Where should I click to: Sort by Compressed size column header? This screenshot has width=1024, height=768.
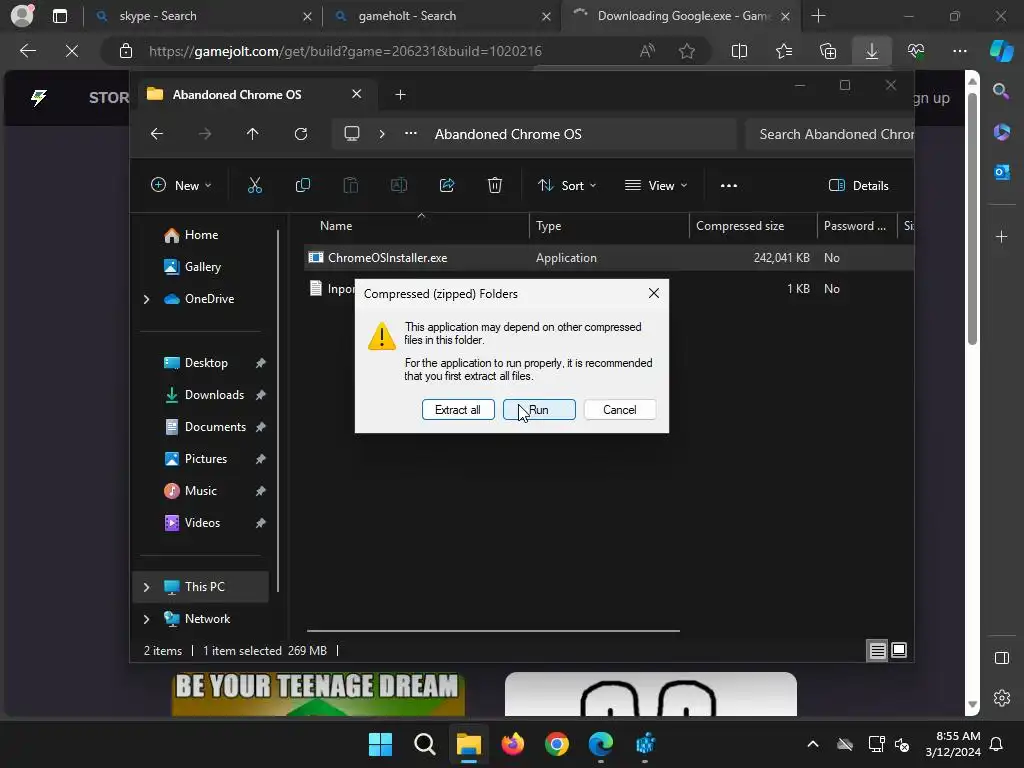coord(753,226)
